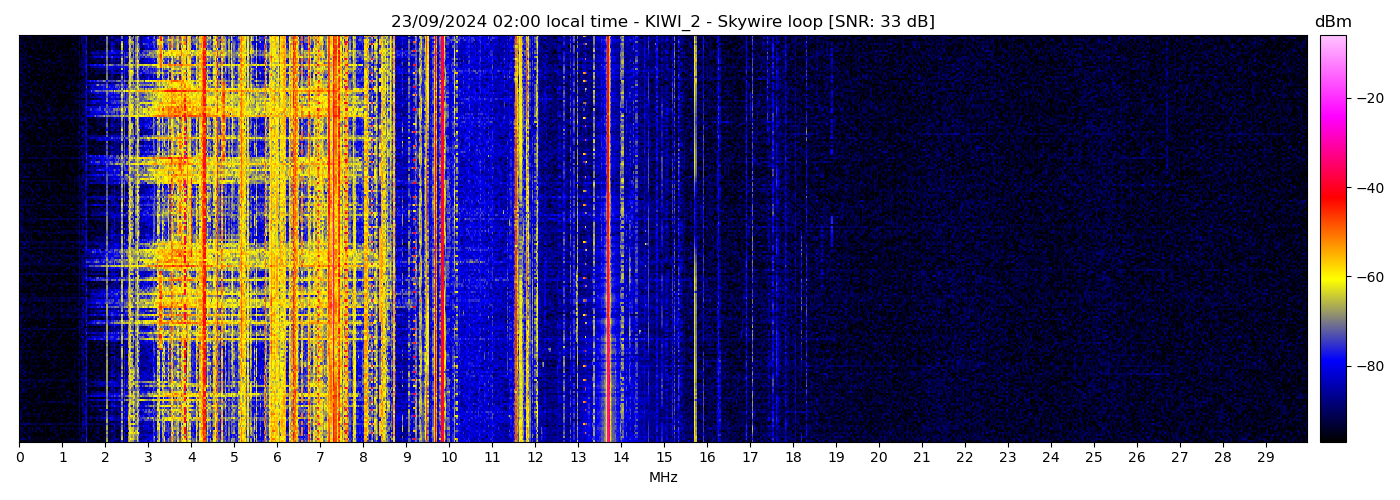Click the 14 MHz tick label
The height and width of the screenshot is (500, 1400).
[621, 458]
